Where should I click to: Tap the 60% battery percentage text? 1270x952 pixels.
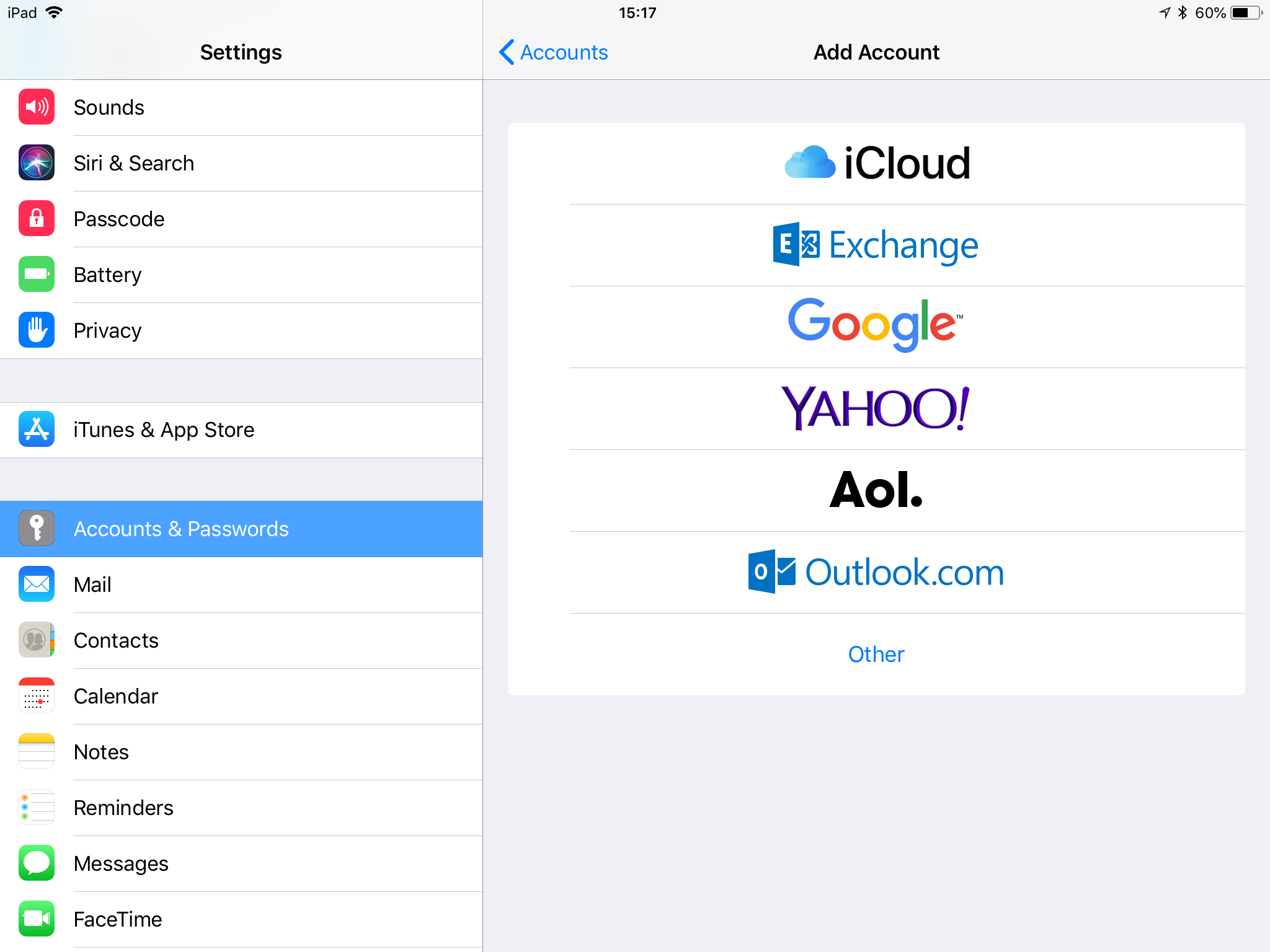[x=1210, y=12]
